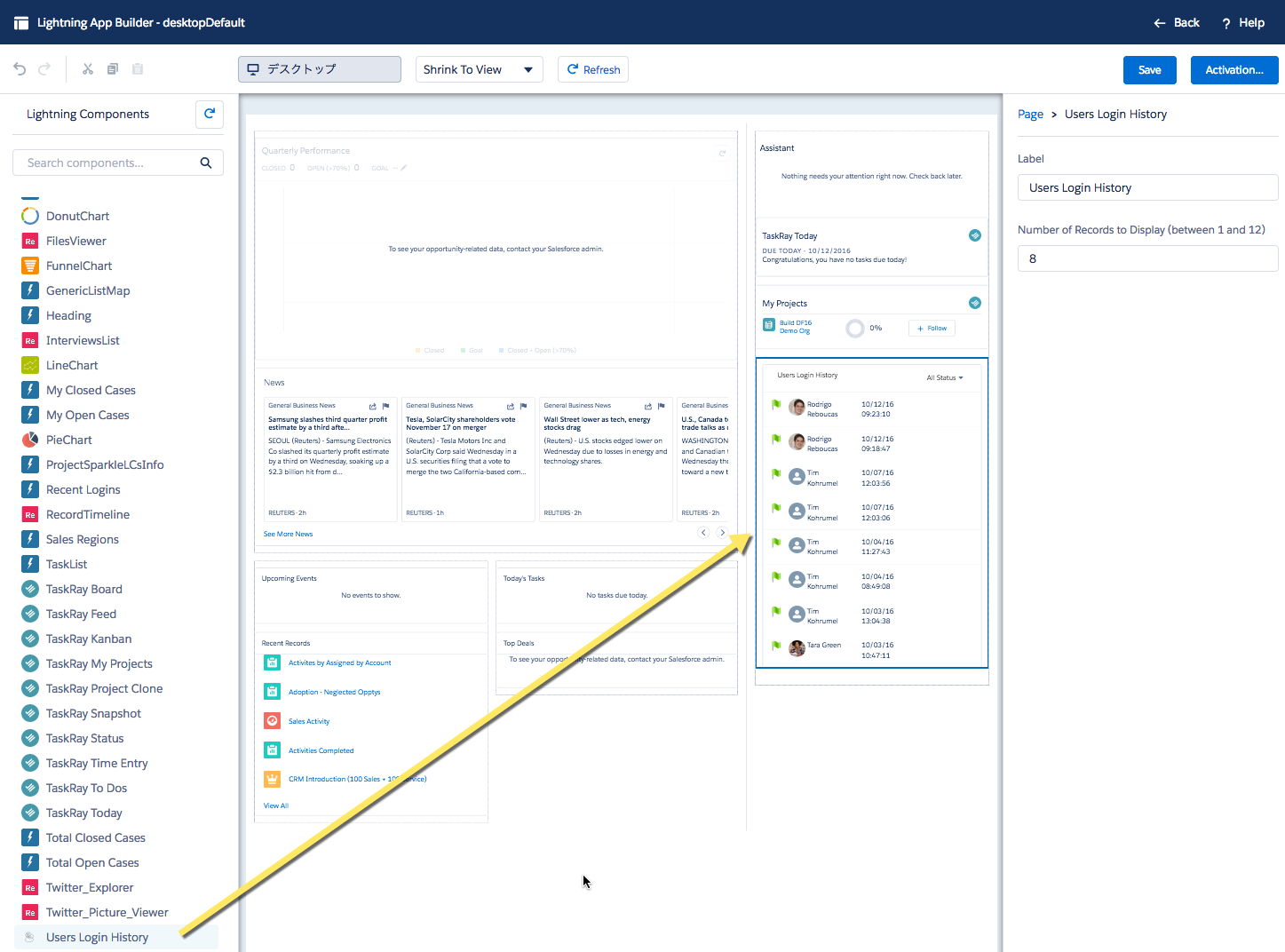Open the All Status filter dropdown
1285x952 pixels.
pos(944,377)
